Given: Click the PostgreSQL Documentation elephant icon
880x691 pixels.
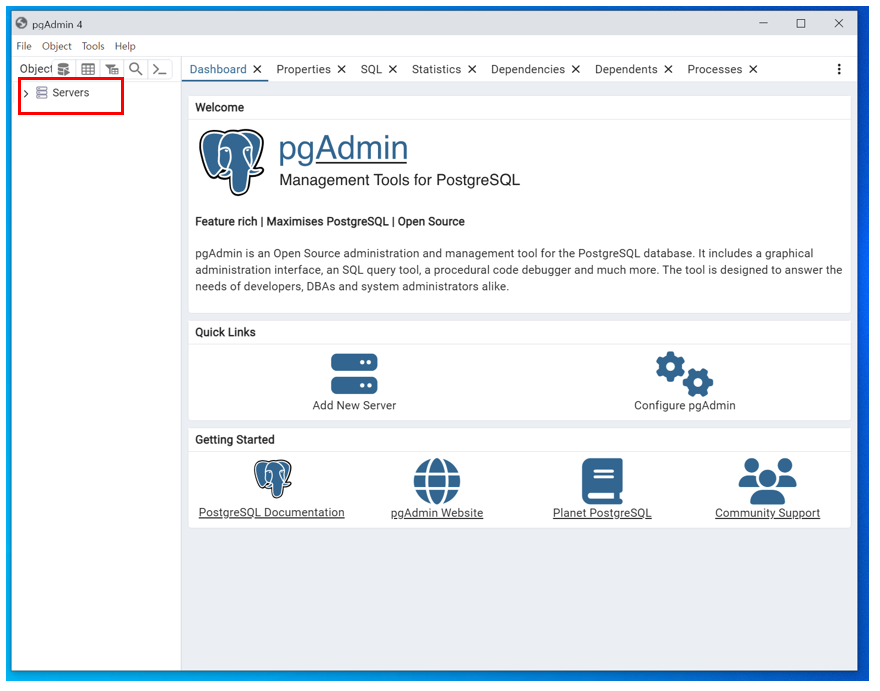Looking at the screenshot, I should [x=273, y=479].
